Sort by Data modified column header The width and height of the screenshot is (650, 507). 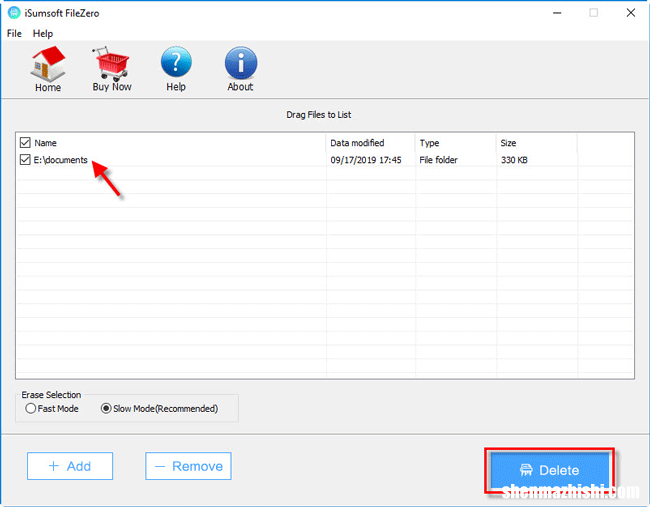tap(357, 143)
